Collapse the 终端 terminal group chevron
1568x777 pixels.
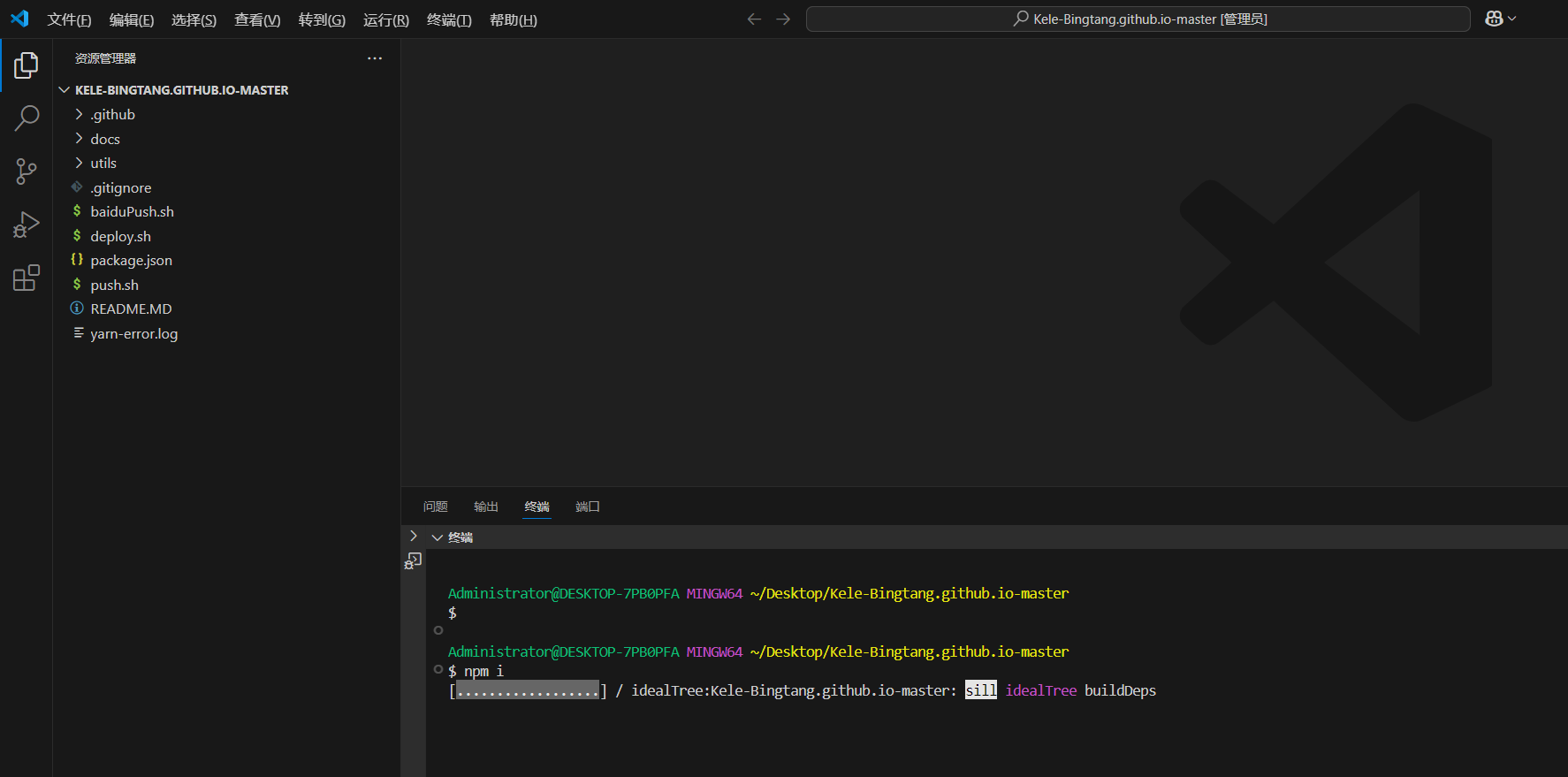tap(437, 537)
